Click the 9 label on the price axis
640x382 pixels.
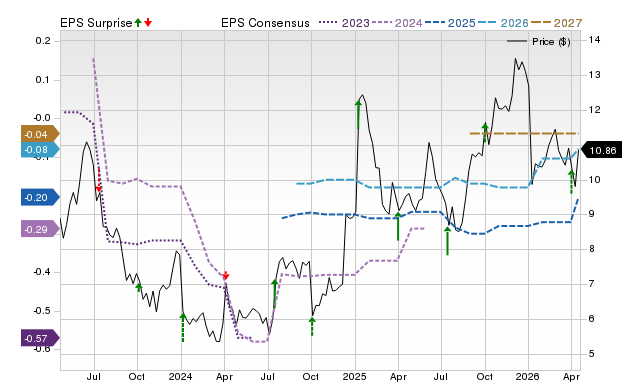click(592, 214)
